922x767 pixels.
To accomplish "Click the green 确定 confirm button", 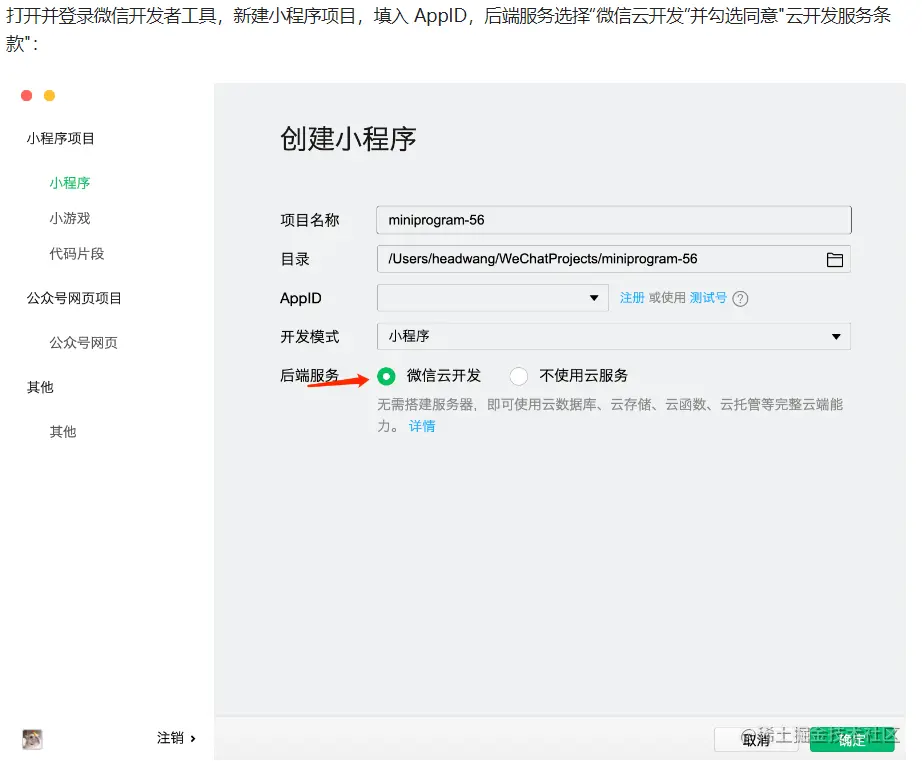I will tap(852, 740).
